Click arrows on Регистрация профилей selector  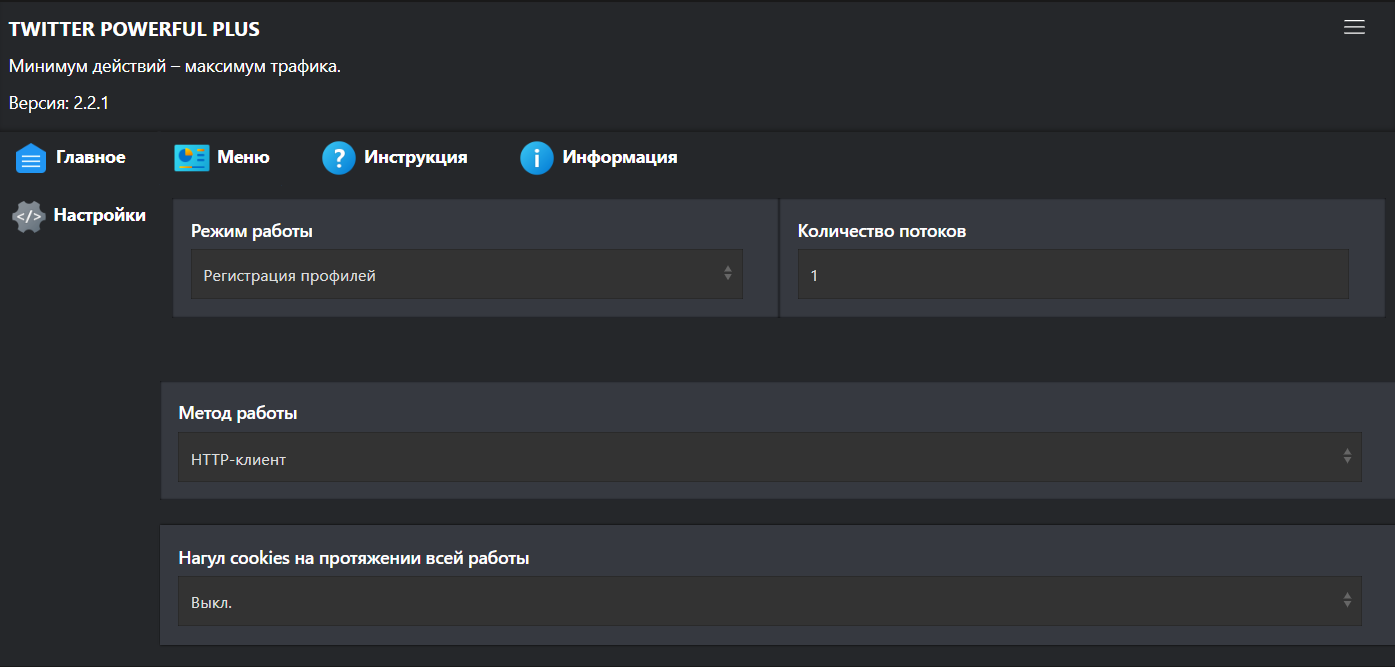click(x=728, y=273)
